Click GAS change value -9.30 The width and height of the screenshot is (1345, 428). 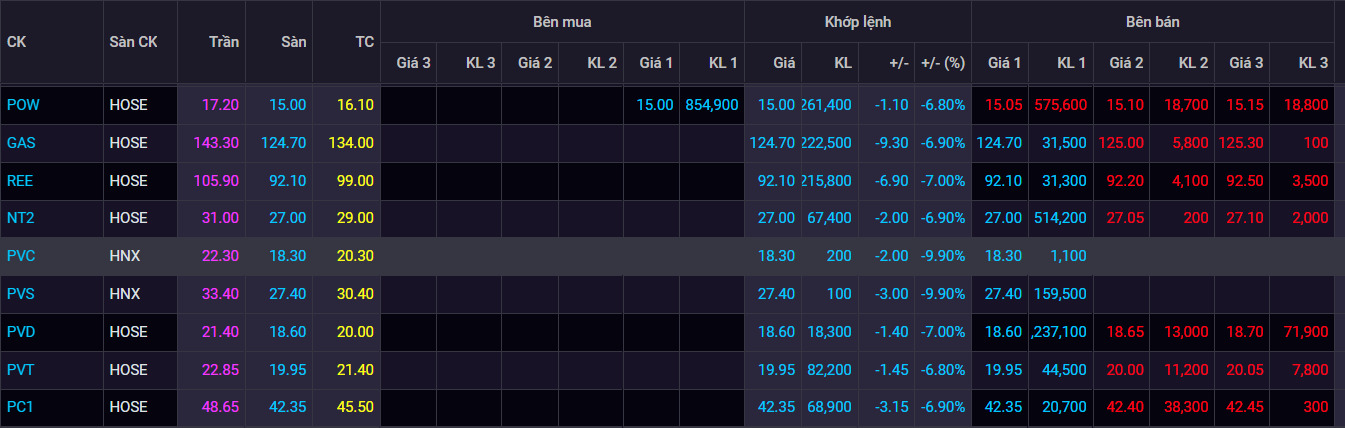(890, 143)
